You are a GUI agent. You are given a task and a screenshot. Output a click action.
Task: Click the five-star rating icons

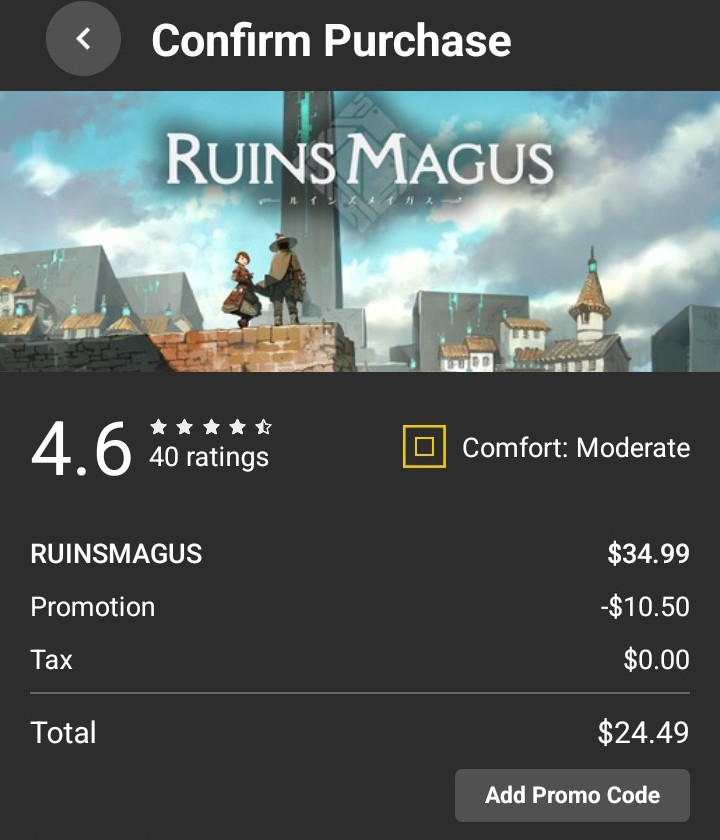pyautogui.click(x=211, y=427)
